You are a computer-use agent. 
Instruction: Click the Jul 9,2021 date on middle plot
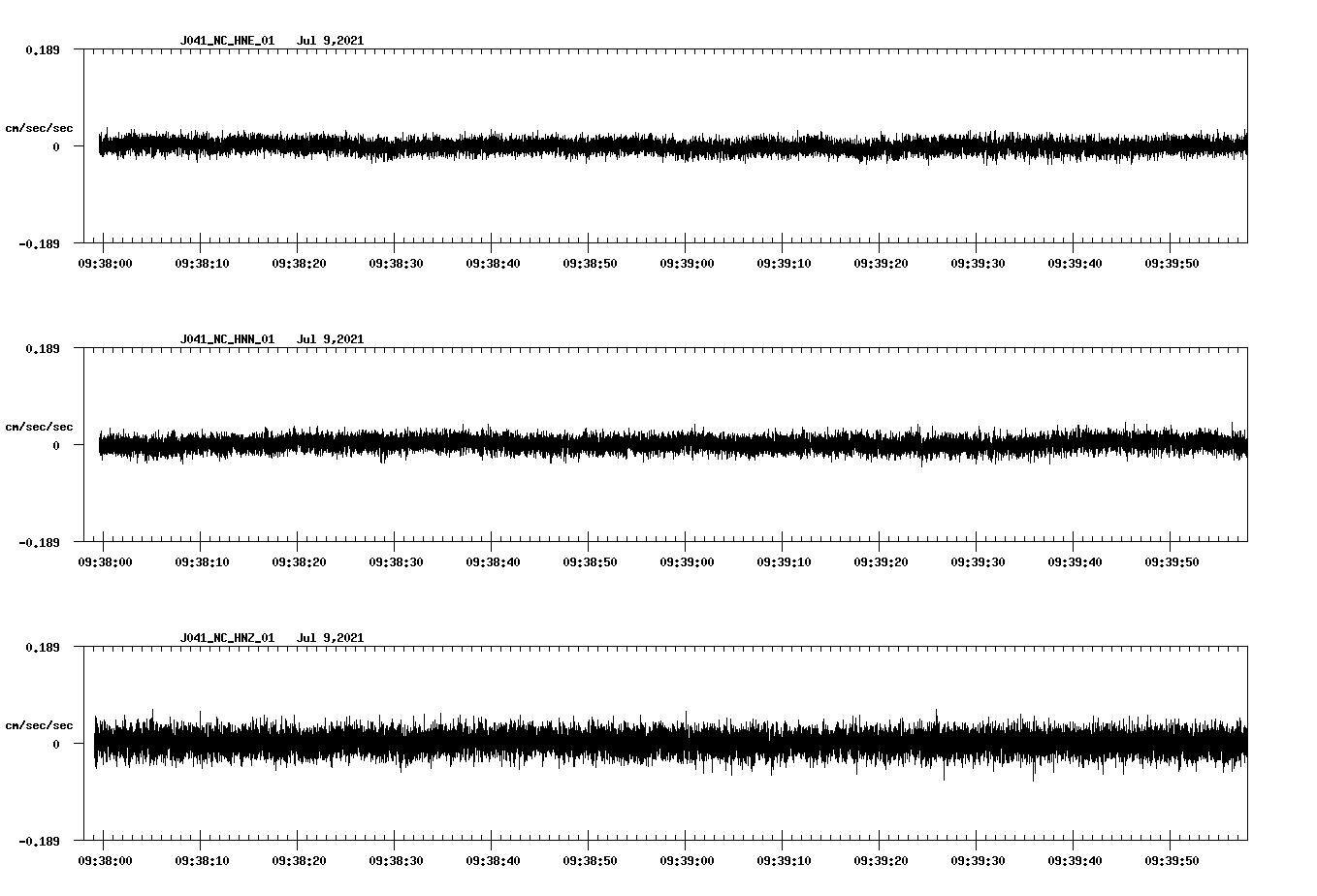tap(332, 338)
